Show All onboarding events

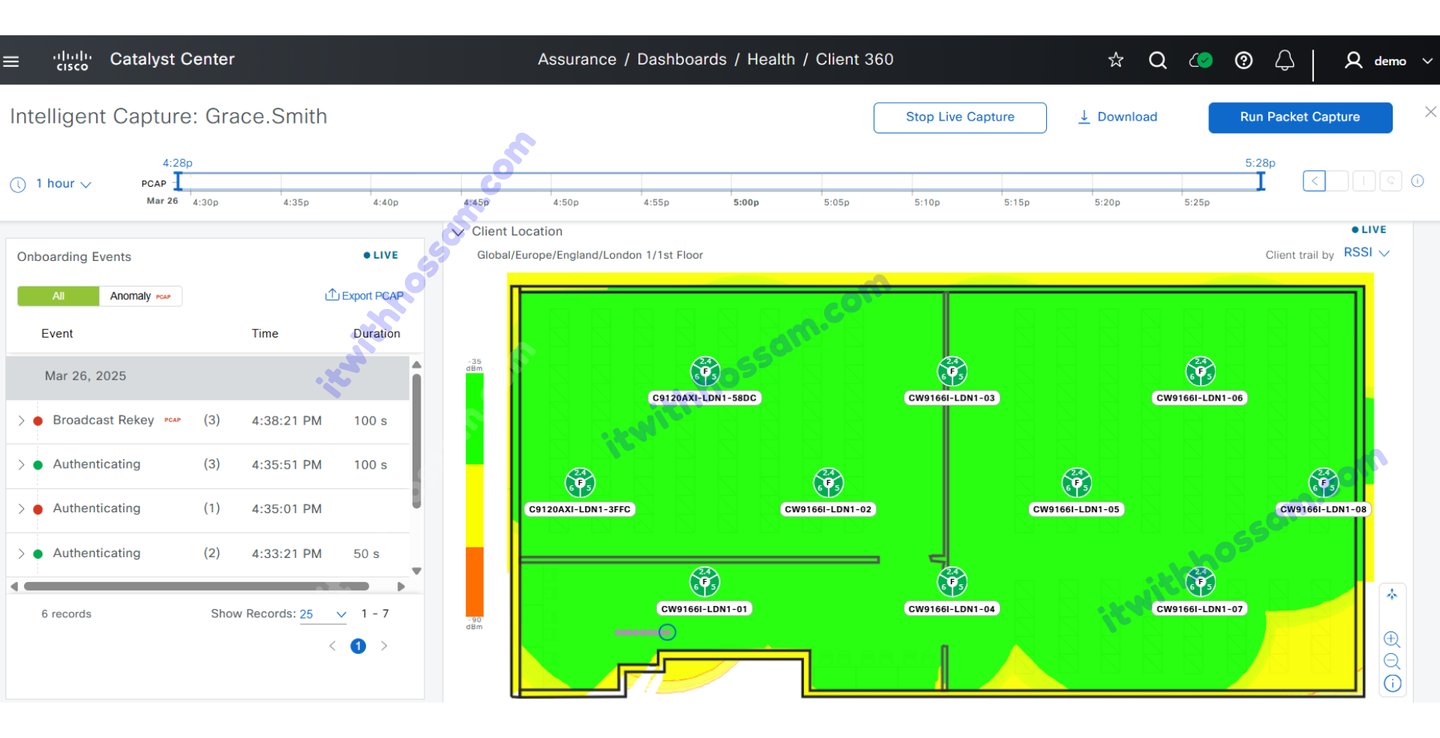58,296
